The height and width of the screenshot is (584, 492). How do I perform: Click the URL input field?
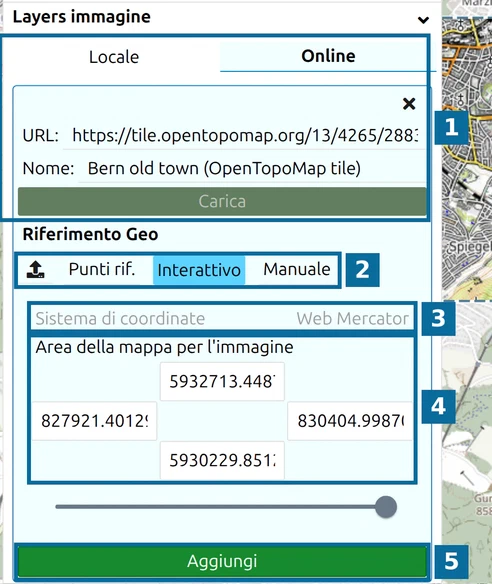coord(244,135)
